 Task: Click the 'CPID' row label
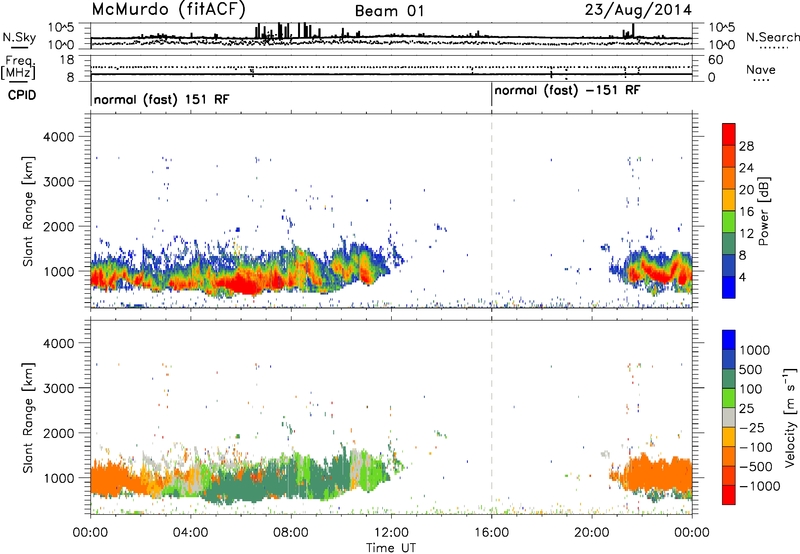click(22, 95)
